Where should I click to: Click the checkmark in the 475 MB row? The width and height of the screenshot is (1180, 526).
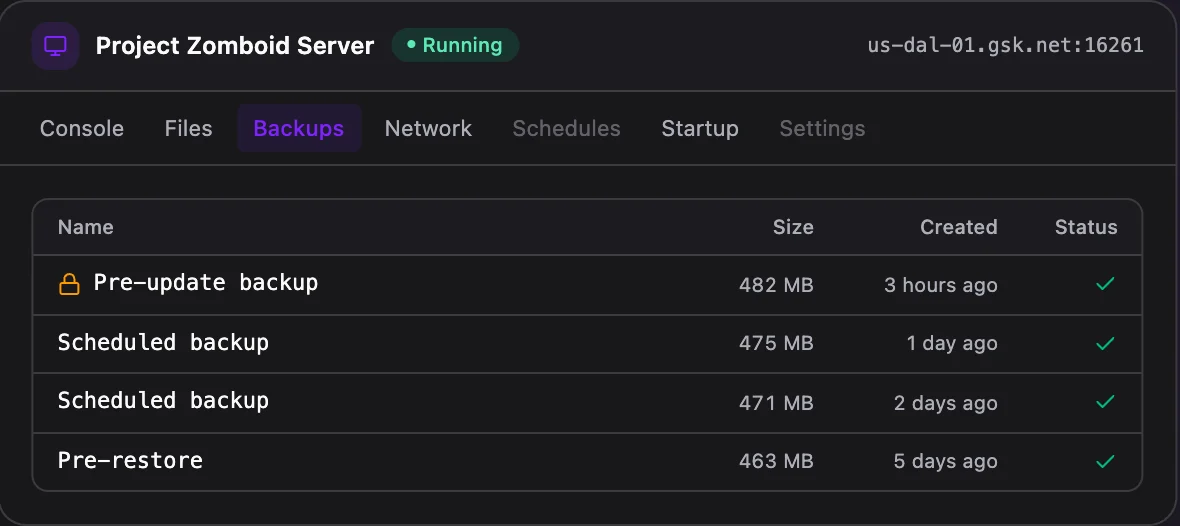pyautogui.click(x=1105, y=343)
